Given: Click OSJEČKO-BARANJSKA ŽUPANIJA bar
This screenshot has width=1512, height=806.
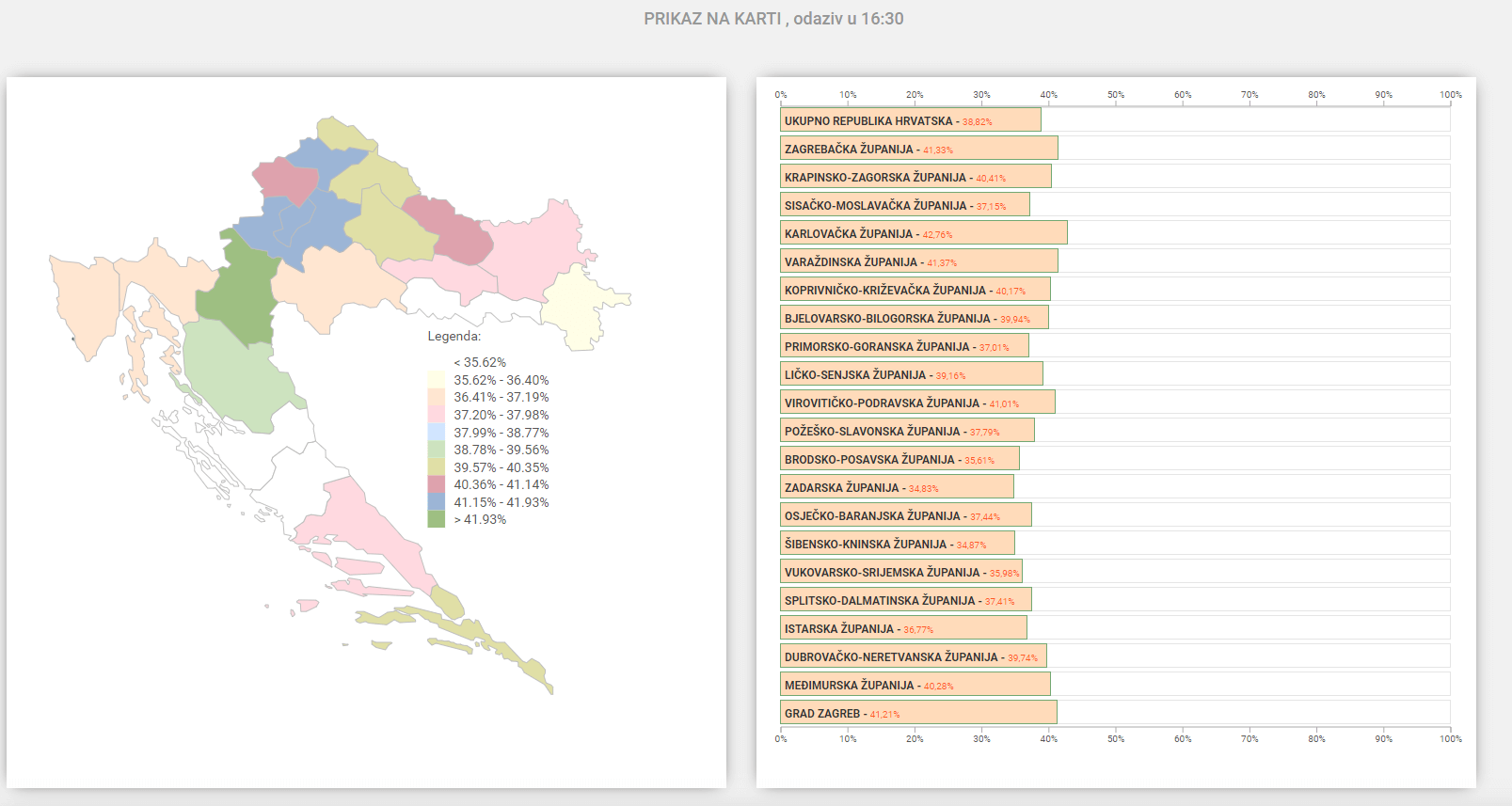Looking at the screenshot, I should coord(905,515).
